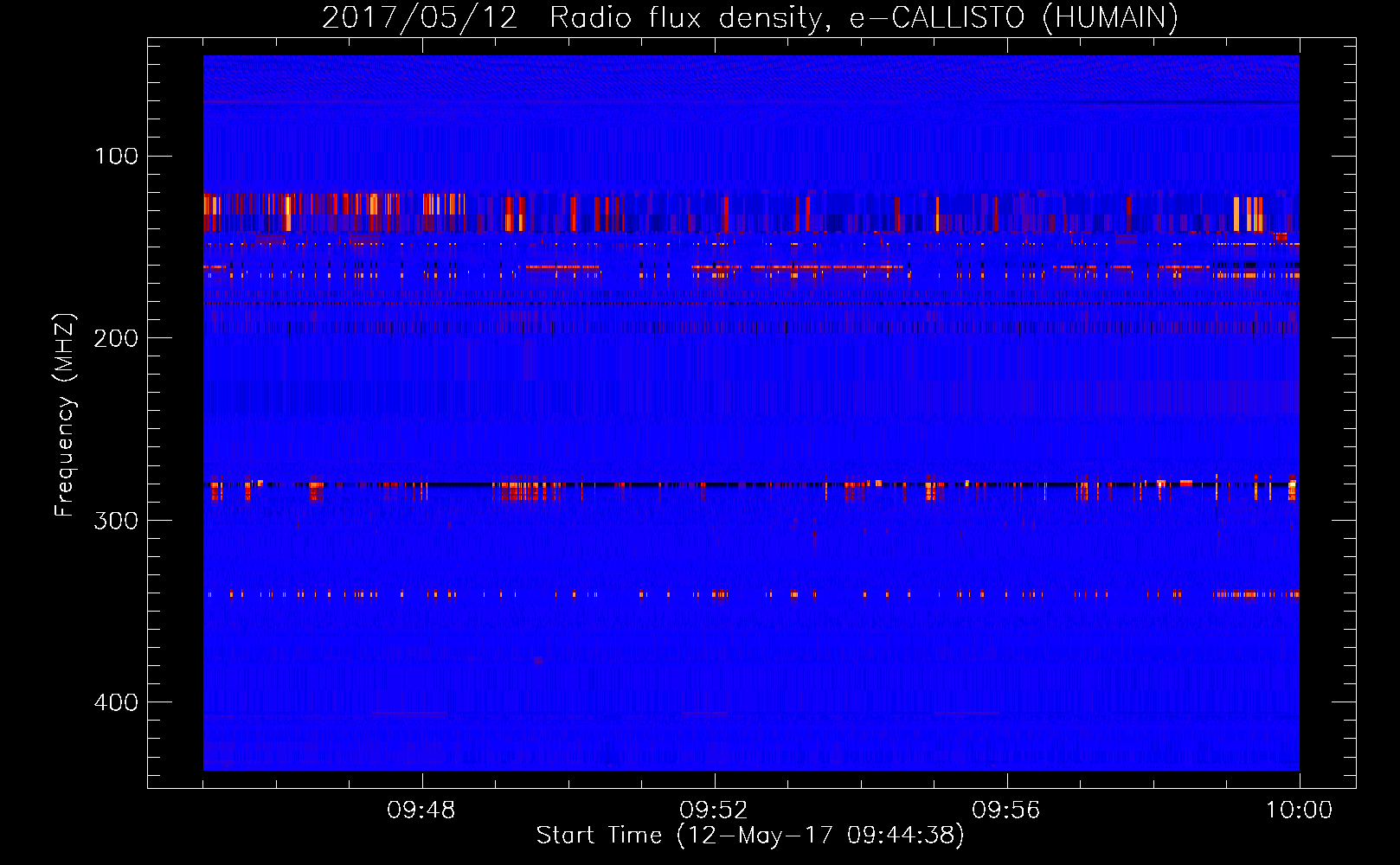This screenshot has height=865, width=1400.
Task: Click the 100 frequency tick label
Action: [117, 156]
